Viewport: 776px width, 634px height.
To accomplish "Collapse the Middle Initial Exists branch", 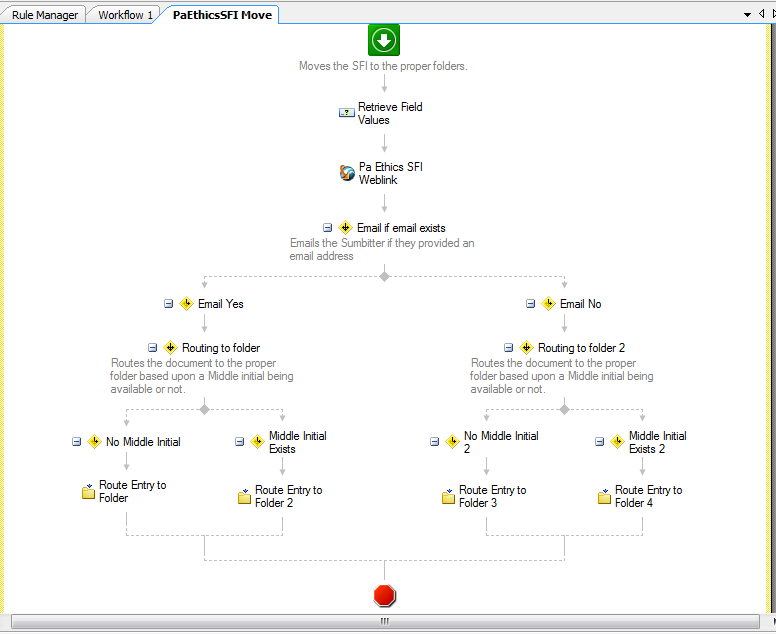I will tap(240, 441).
